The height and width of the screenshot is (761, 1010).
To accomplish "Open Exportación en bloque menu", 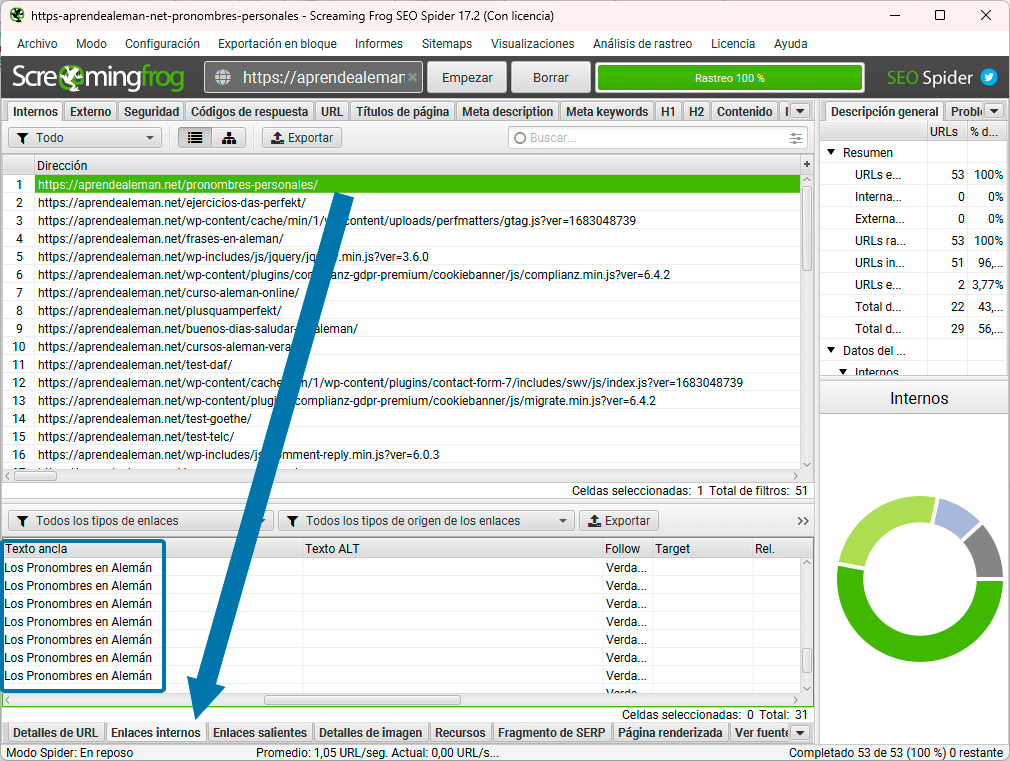I will coord(277,44).
